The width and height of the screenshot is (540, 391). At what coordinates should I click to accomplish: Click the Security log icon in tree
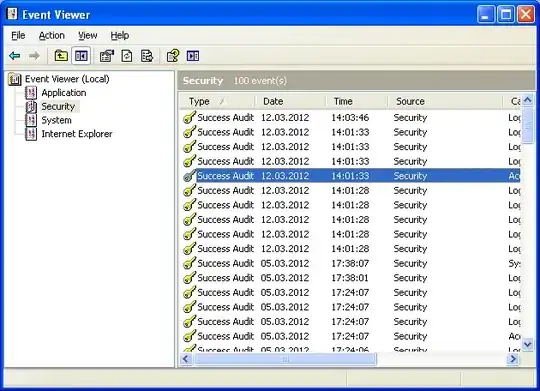[31, 106]
